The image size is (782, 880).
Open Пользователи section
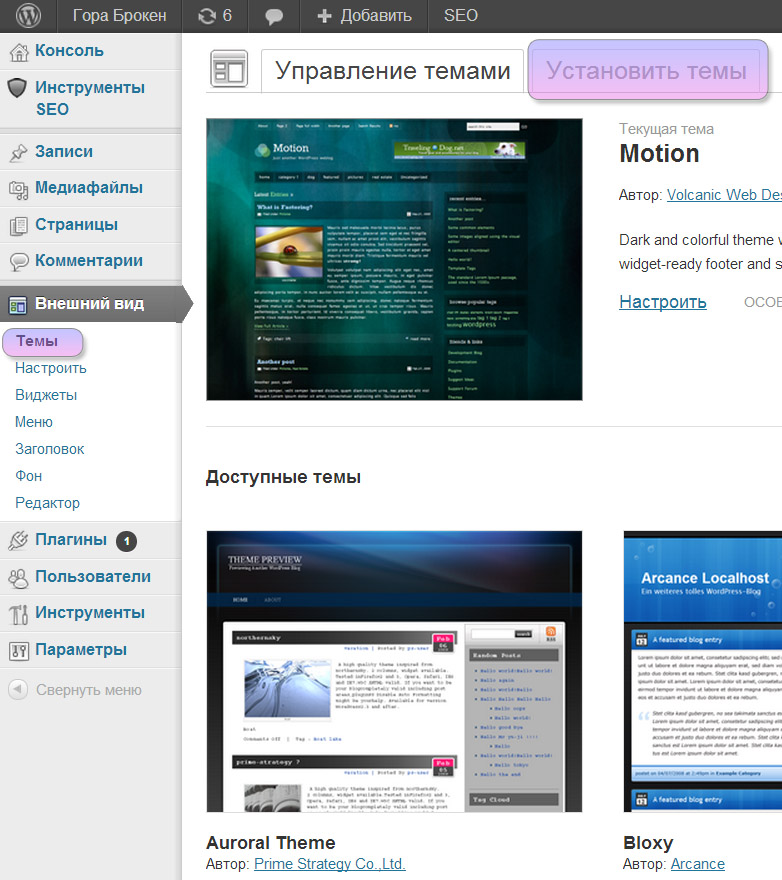(x=93, y=576)
